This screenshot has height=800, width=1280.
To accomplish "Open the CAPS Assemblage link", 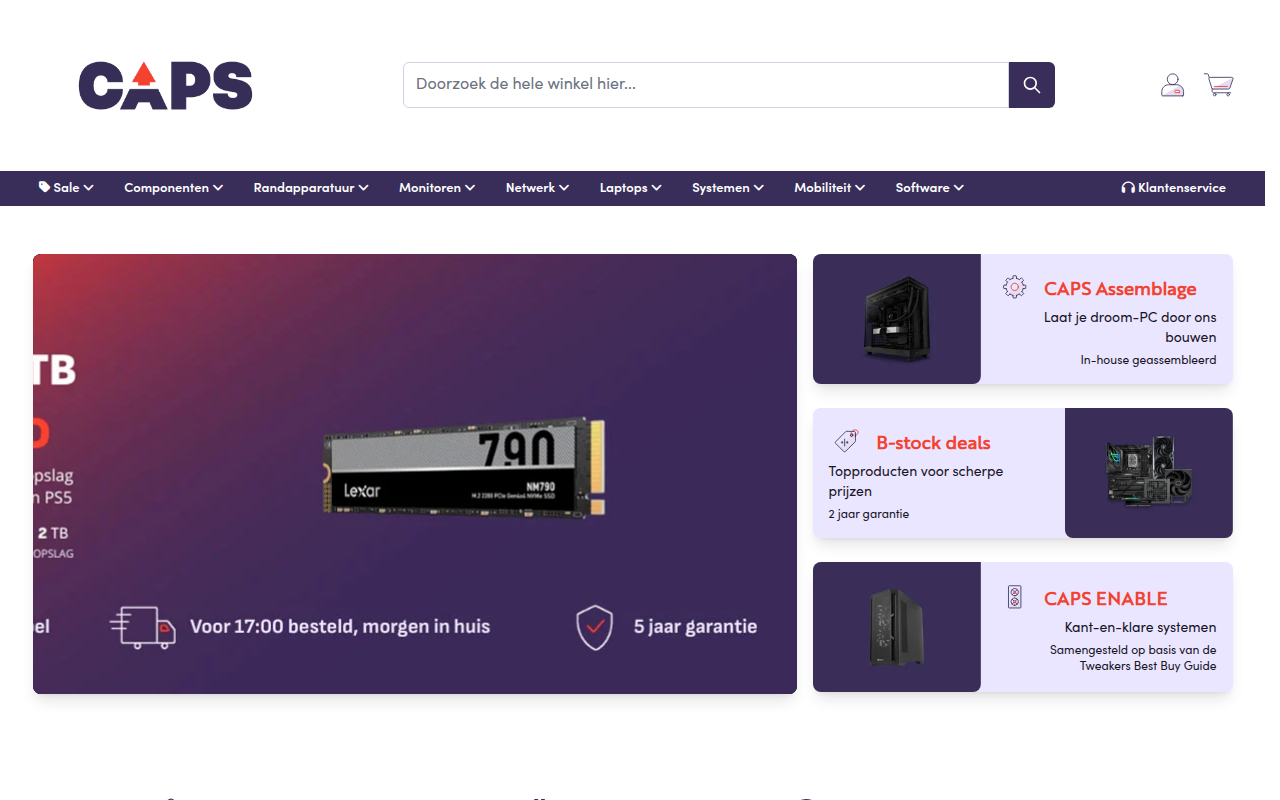I will pos(1120,289).
